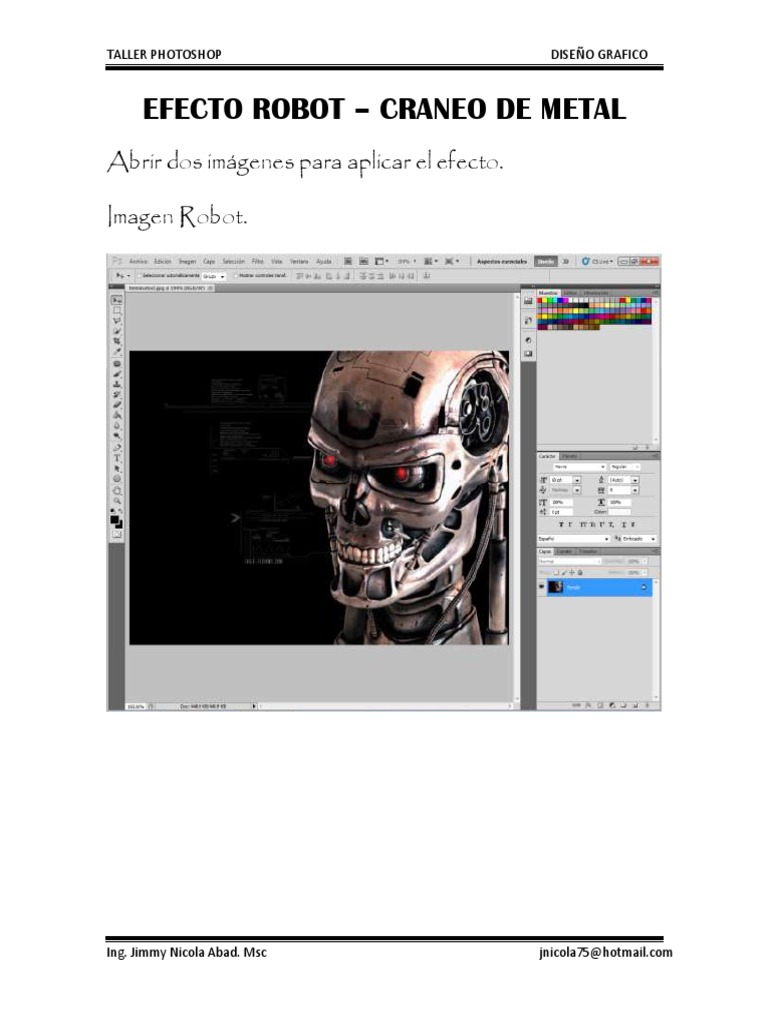Click the delete layer trash icon

(647, 705)
